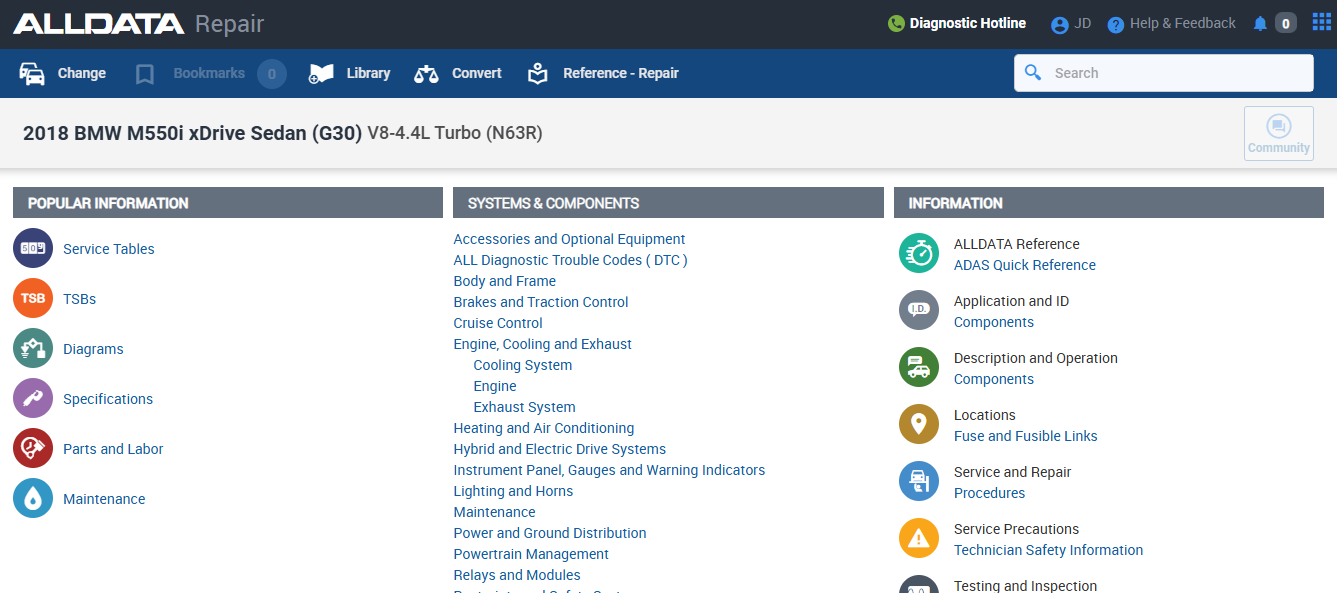
Task: Click the ALLDATA Reference stopwatch icon
Action: 919,253
